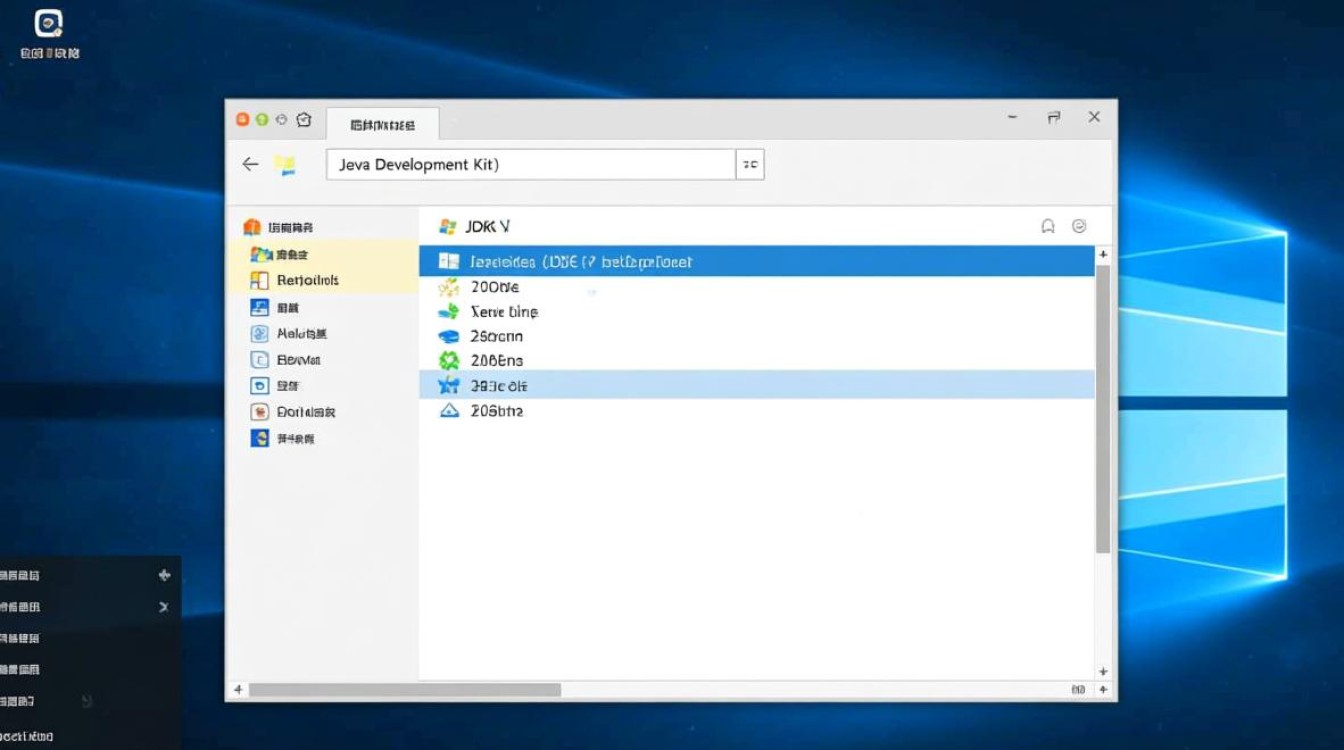Click the left arrow of horizontal scrollbar

coord(238,690)
